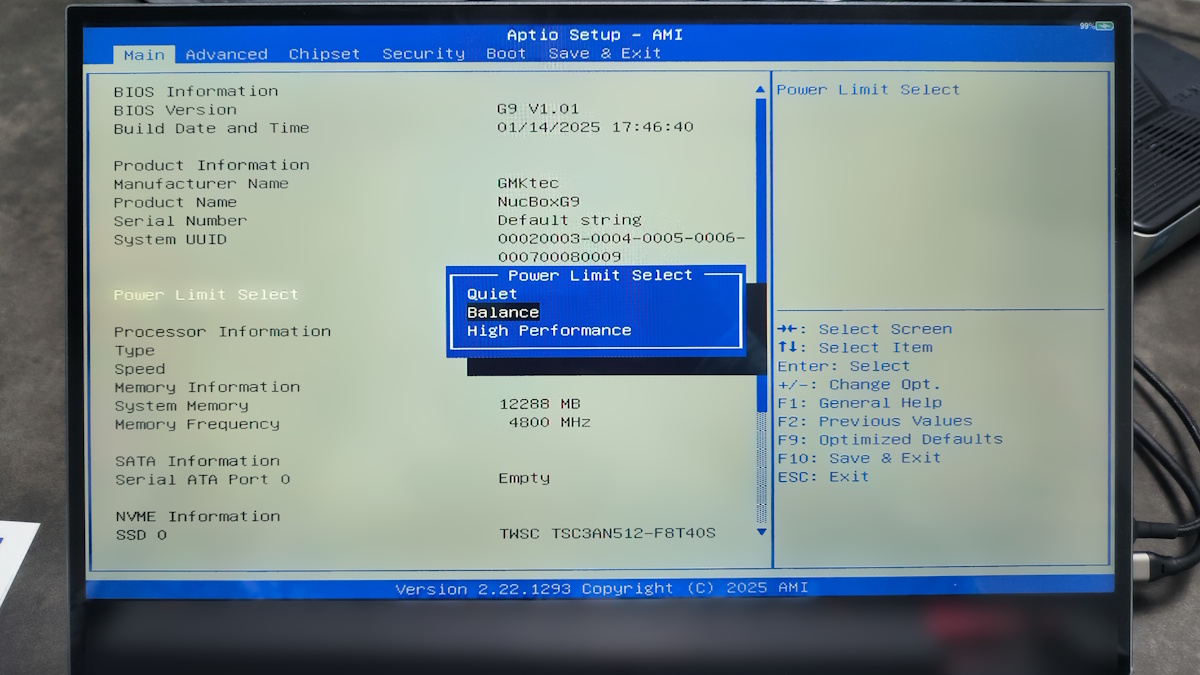Click the F9: Optimized Defaults hint
This screenshot has height=675, width=1200.
click(890, 439)
